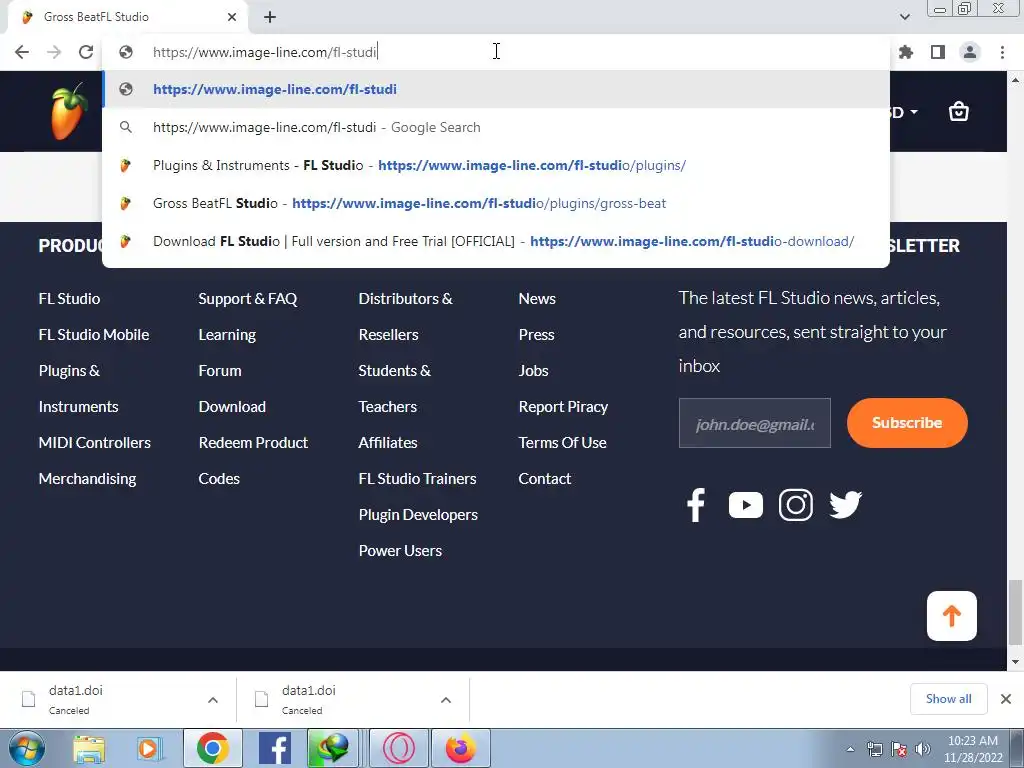Open the Download footer link

pyautogui.click(x=232, y=406)
